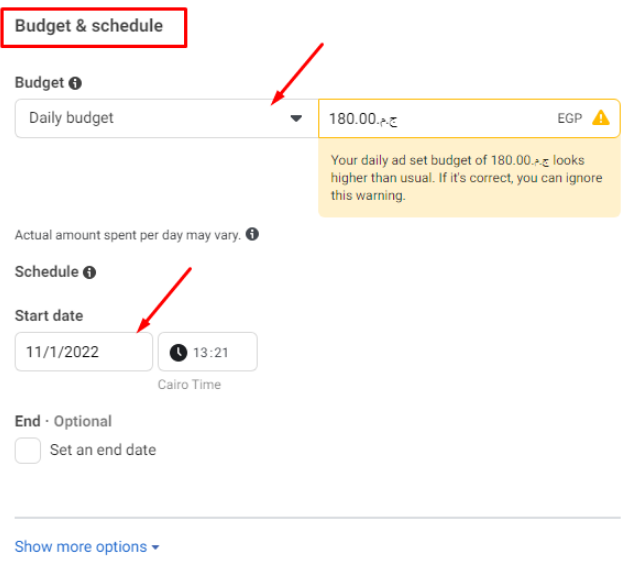Click the info icon beside Budget label
The height and width of the screenshot is (564, 630).
tap(76, 84)
